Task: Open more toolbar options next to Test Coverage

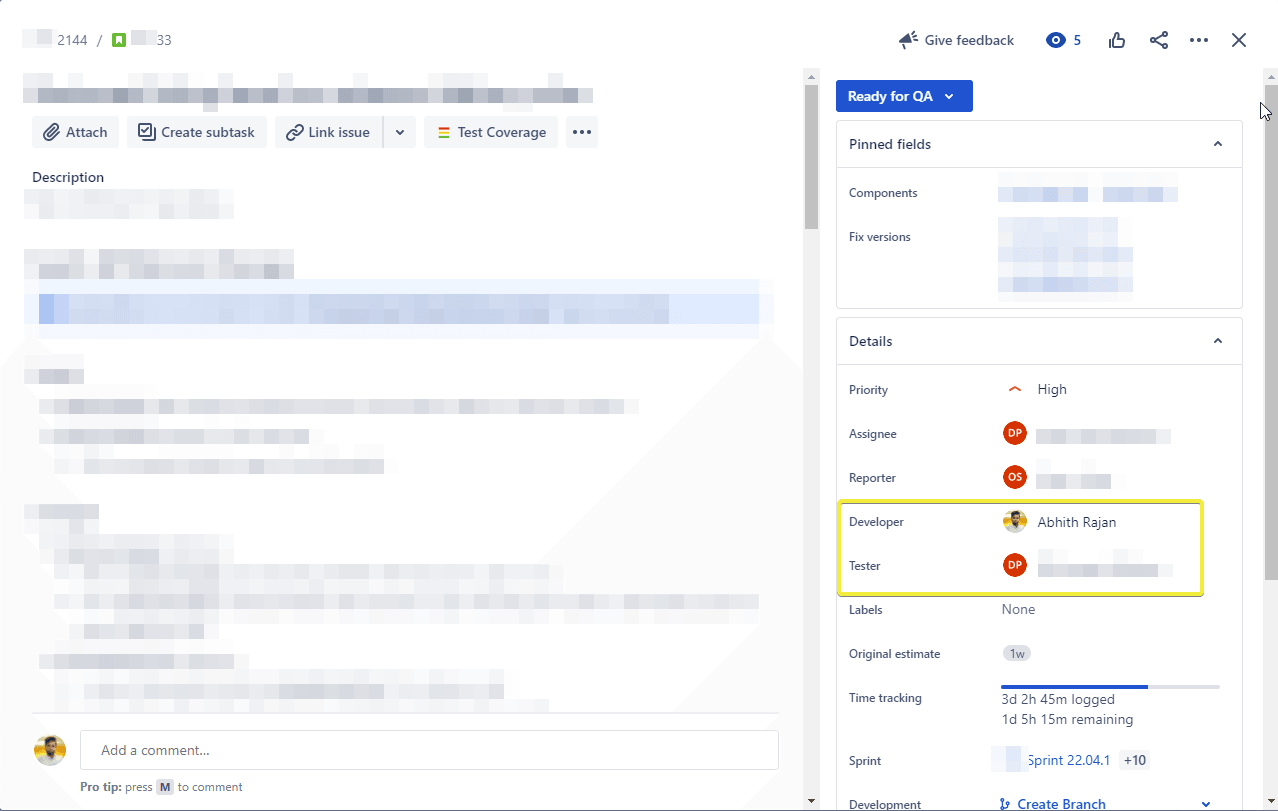Action: coord(582,132)
